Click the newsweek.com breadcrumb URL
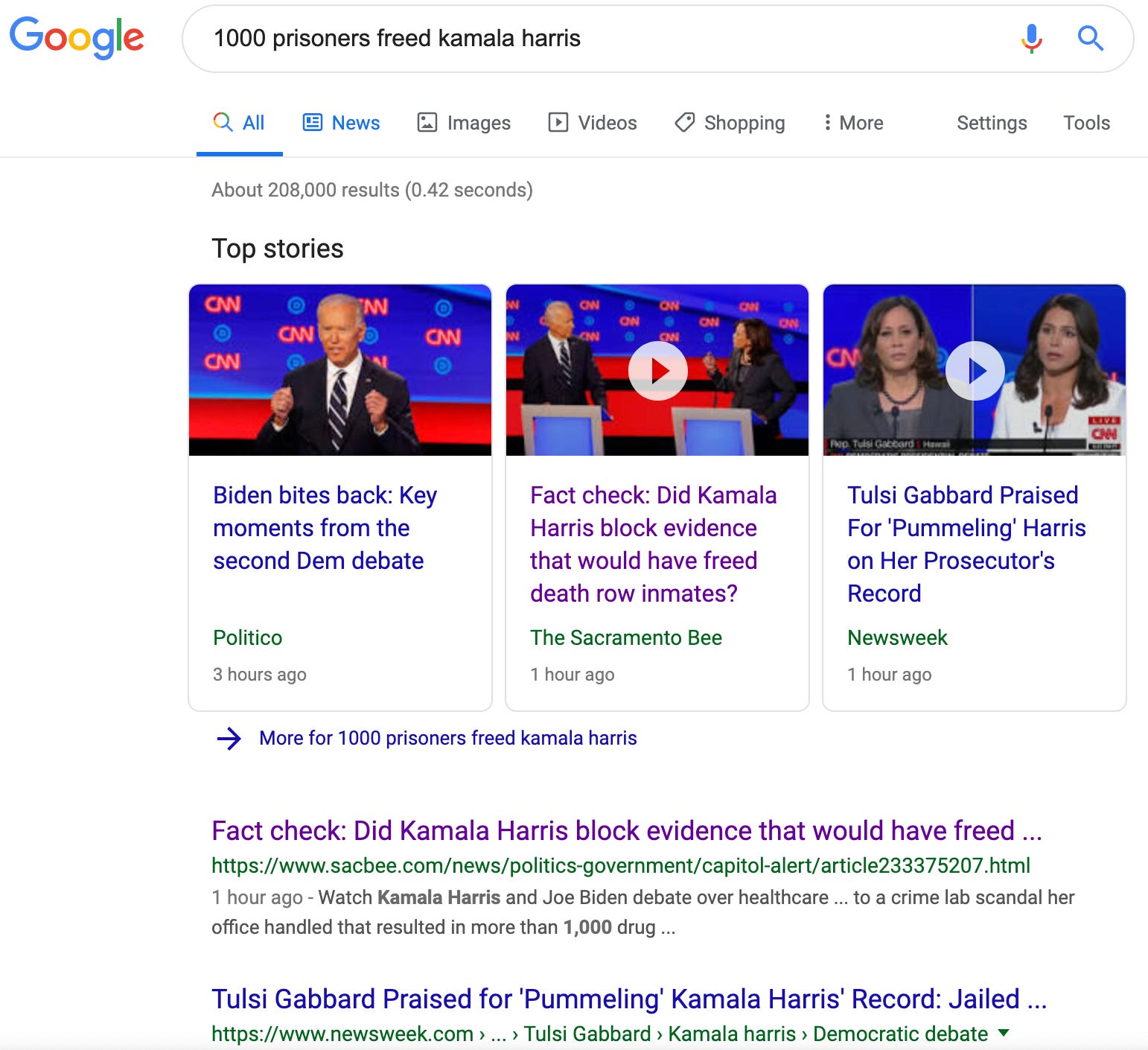Viewport: 1148px width, 1050px height. [599, 1034]
